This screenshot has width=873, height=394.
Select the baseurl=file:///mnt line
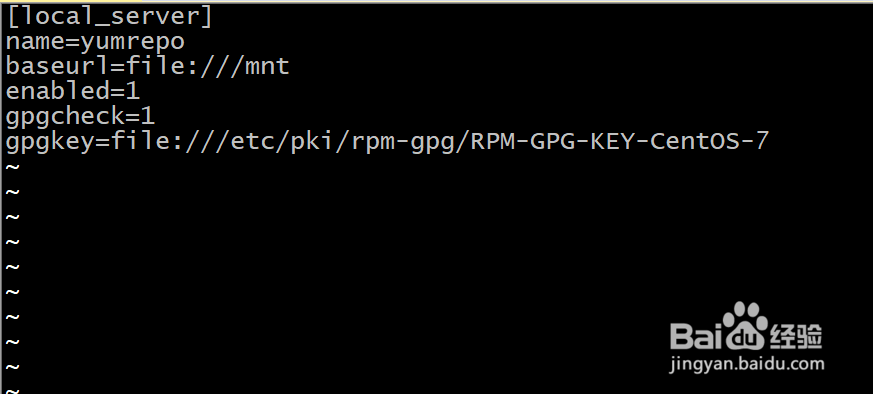pyautogui.click(x=148, y=67)
